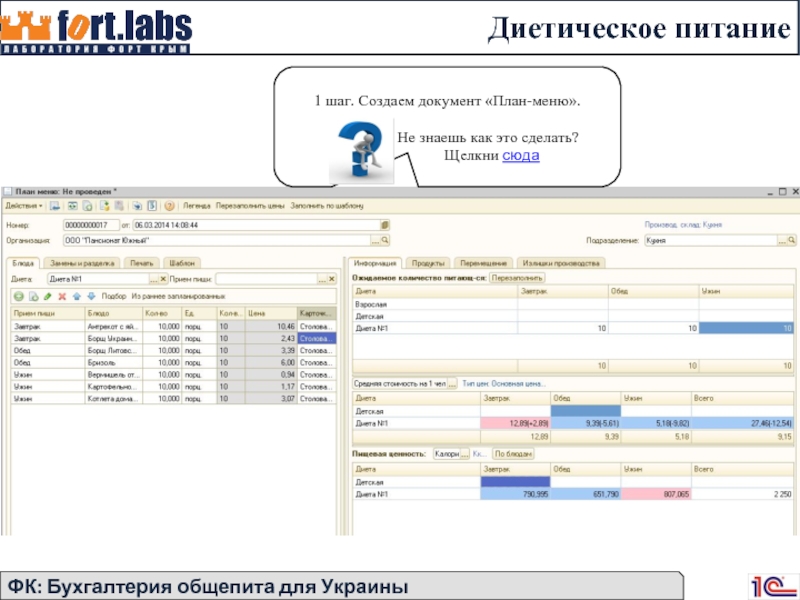
Task: Click the Подбор button in dishes toolbar
Action: click(114, 296)
